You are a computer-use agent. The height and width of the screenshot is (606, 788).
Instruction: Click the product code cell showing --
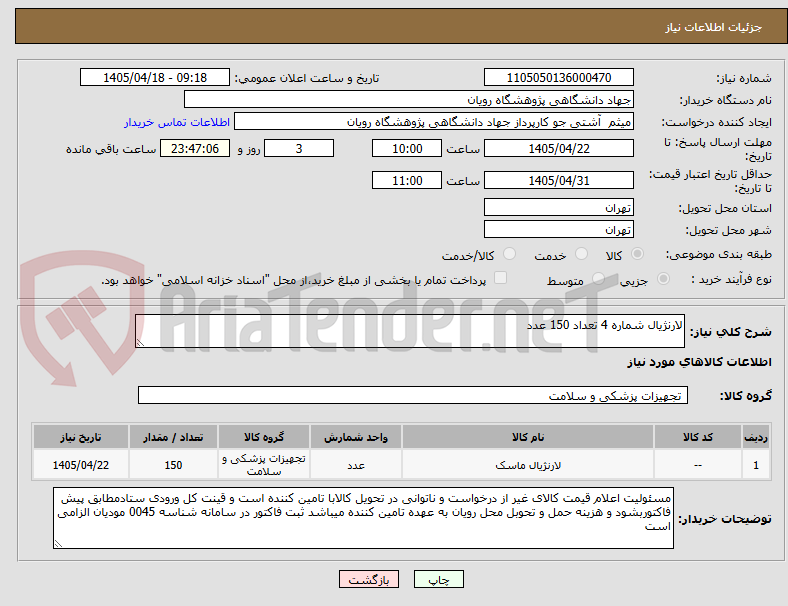click(x=698, y=465)
